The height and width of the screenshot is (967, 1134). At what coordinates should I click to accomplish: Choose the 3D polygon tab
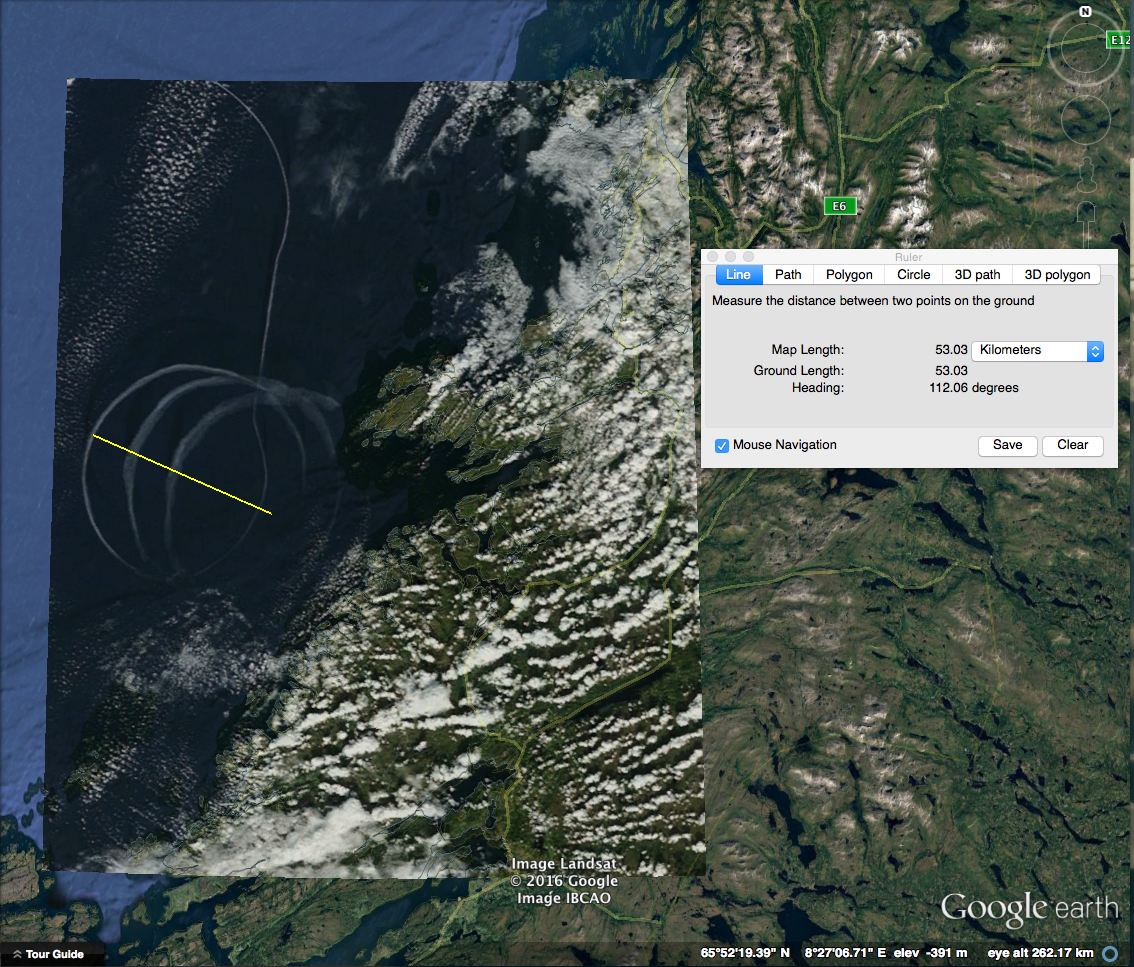(x=1057, y=274)
